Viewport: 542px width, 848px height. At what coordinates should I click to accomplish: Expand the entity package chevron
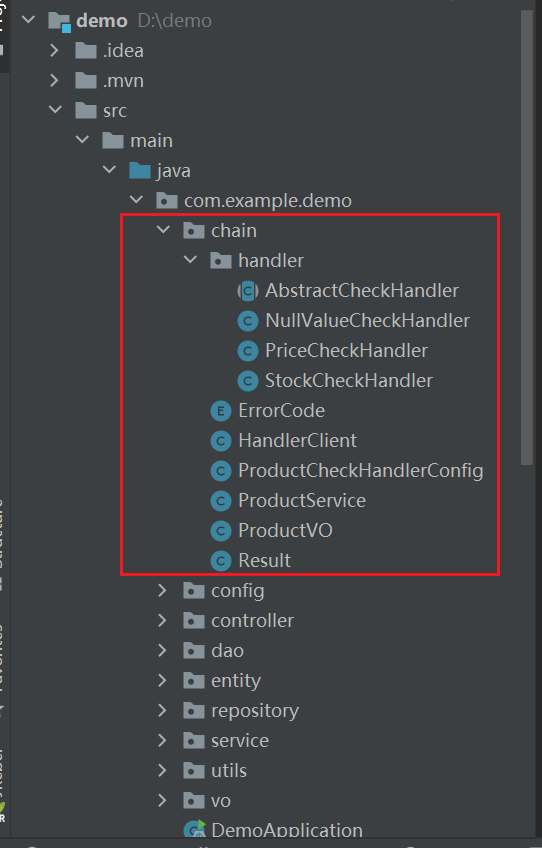coord(162,680)
